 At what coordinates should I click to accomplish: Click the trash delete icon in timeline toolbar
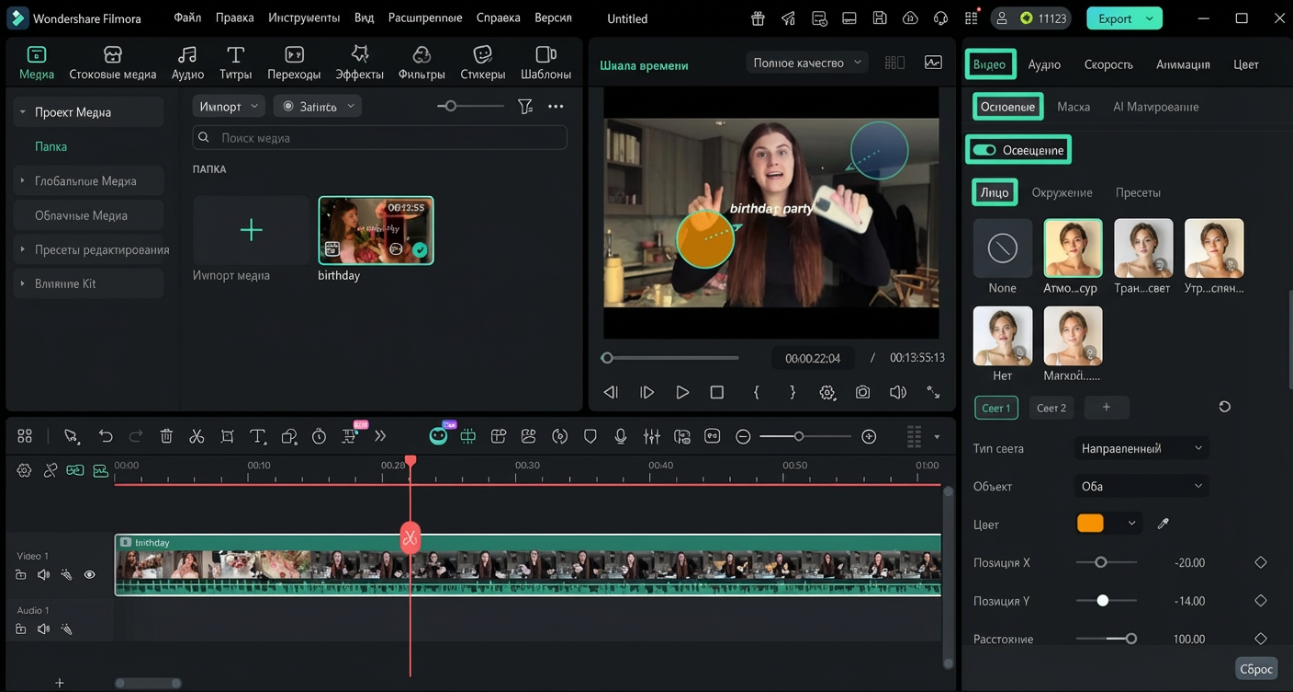click(167, 437)
